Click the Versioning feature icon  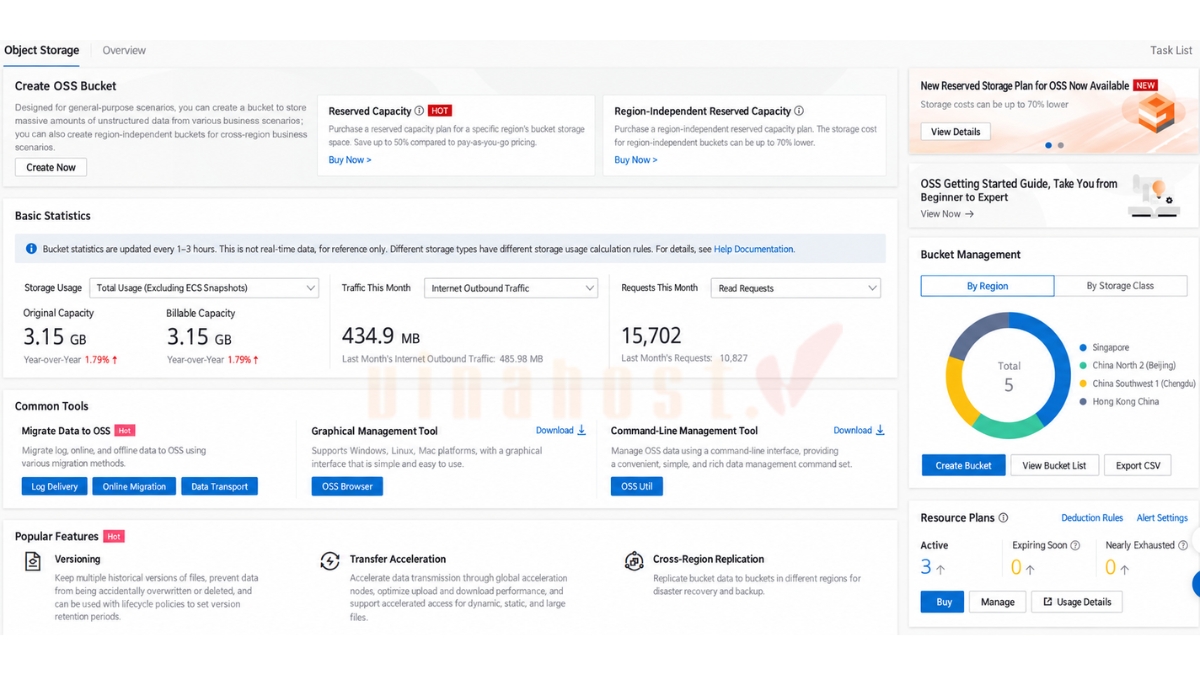(33, 561)
